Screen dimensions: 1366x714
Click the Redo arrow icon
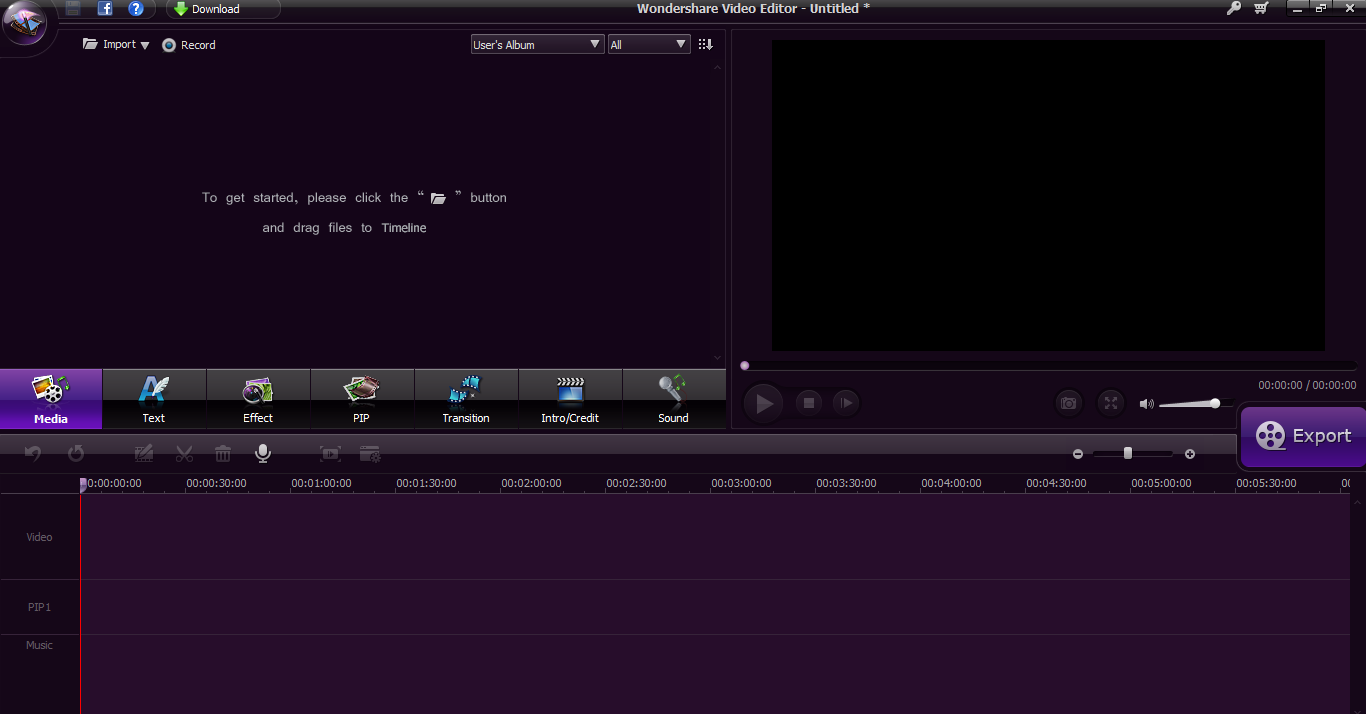(x=76, y=454)
